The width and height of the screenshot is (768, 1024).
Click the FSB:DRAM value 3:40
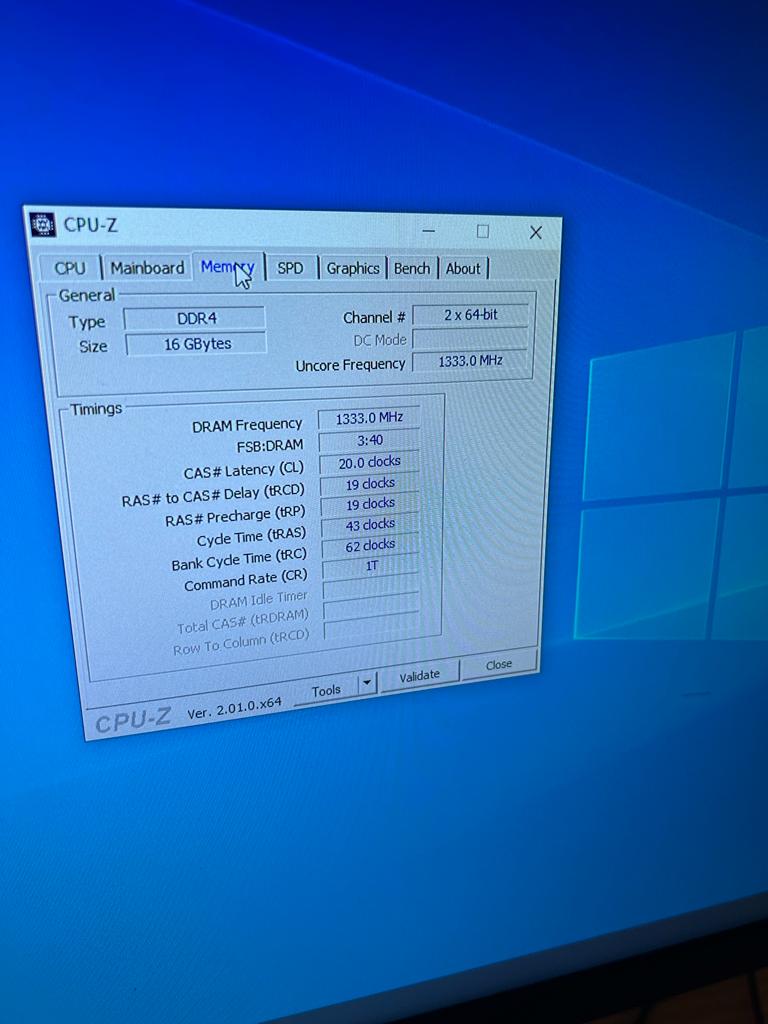click(369, 441)
